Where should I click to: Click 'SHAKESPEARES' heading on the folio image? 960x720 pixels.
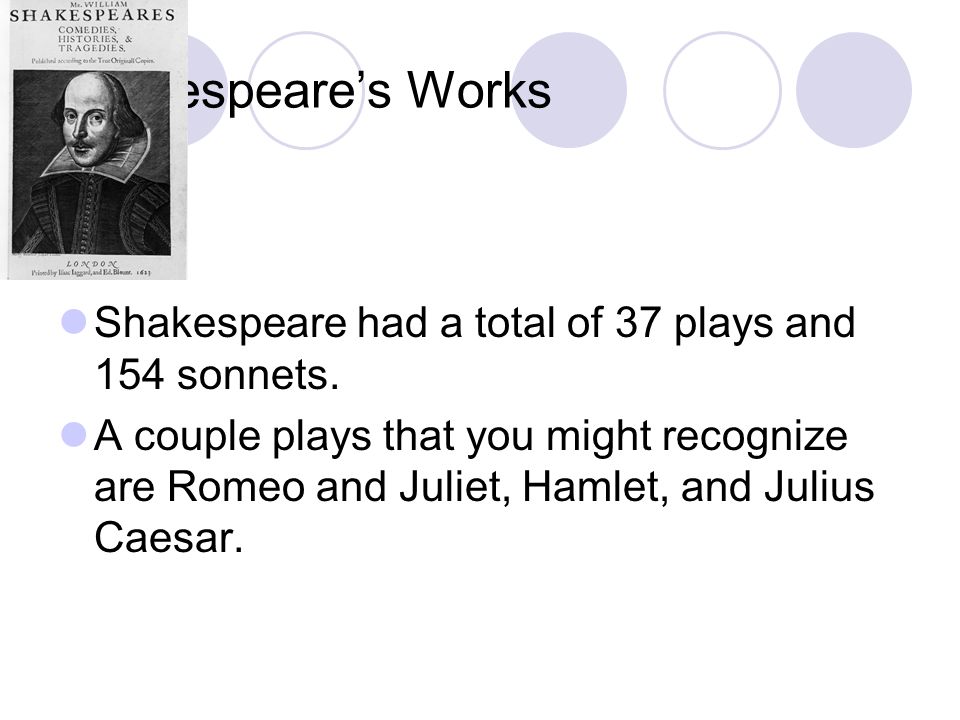coord(92,15)
